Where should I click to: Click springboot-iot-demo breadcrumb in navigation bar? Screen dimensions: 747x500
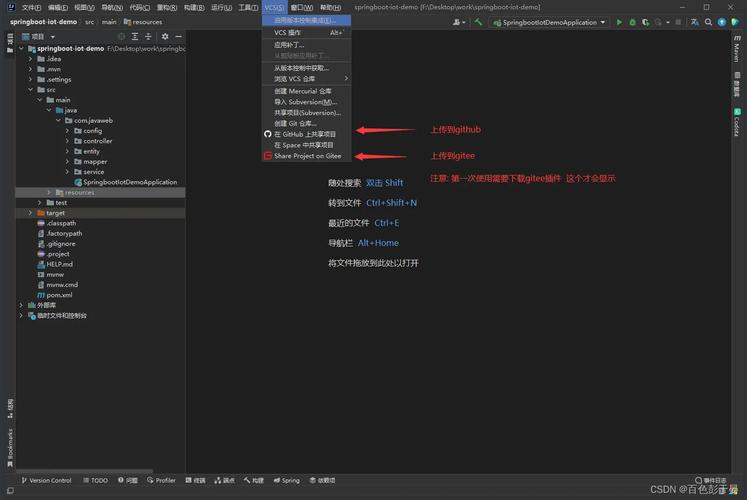43,22
